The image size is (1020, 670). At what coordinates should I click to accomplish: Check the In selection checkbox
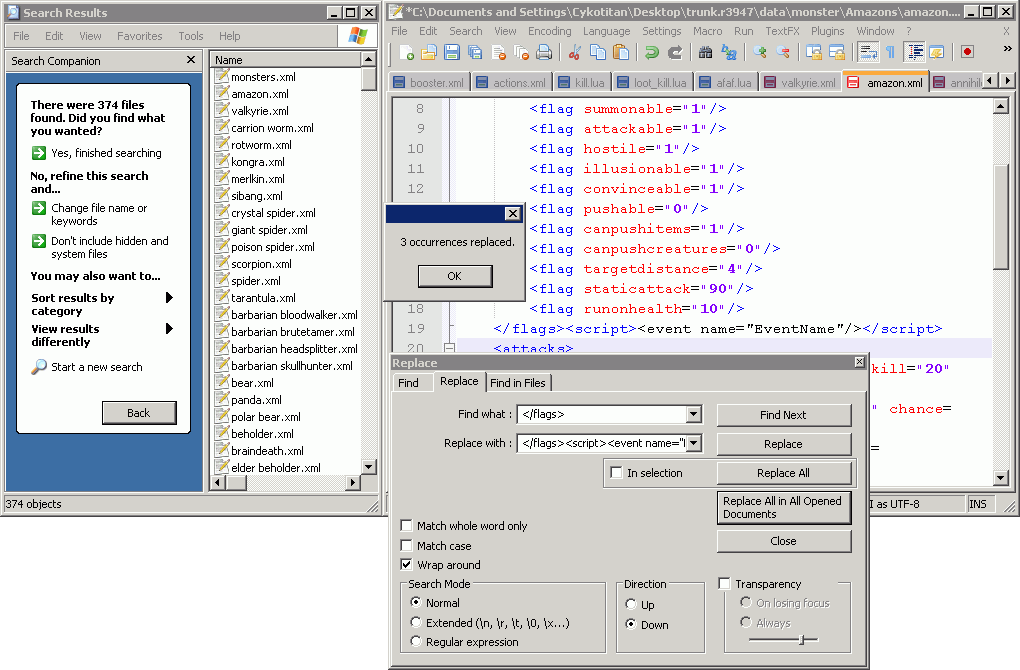click(x=616, y=473)
